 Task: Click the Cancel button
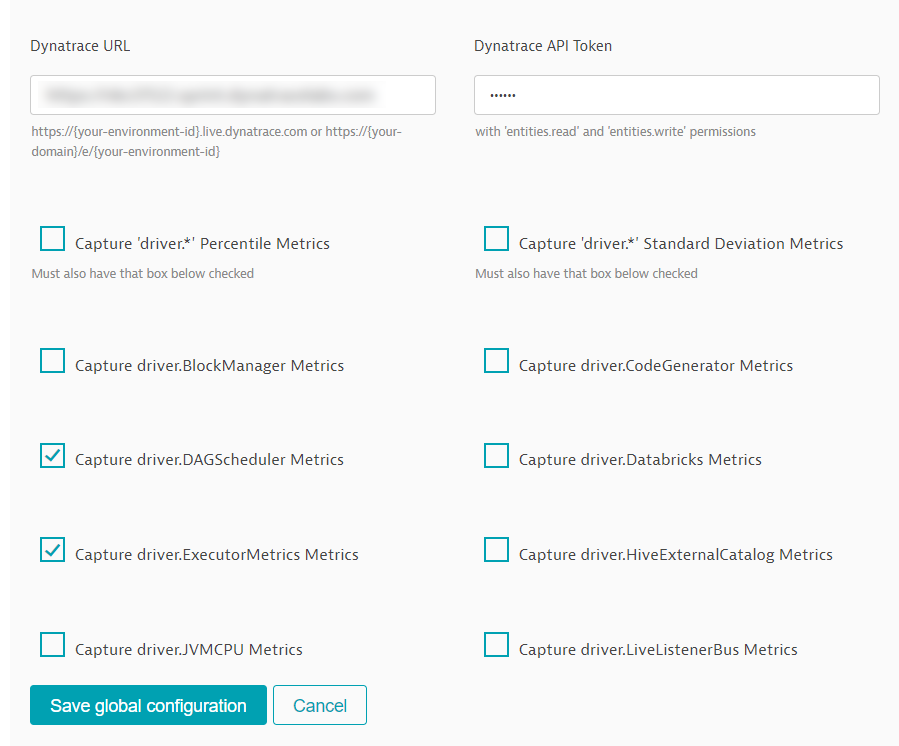click(320, 705)
